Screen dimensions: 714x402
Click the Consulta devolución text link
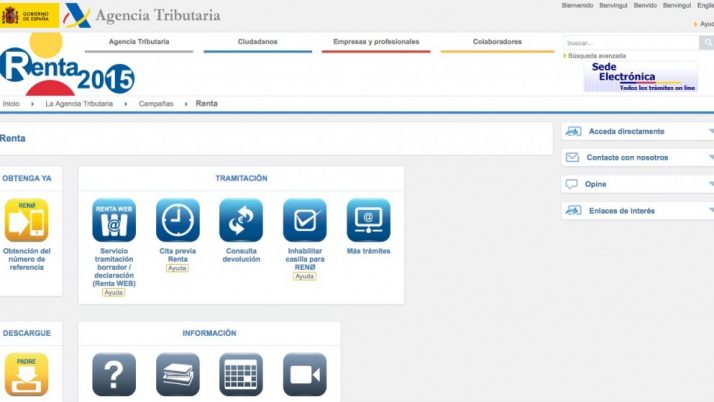241,255
